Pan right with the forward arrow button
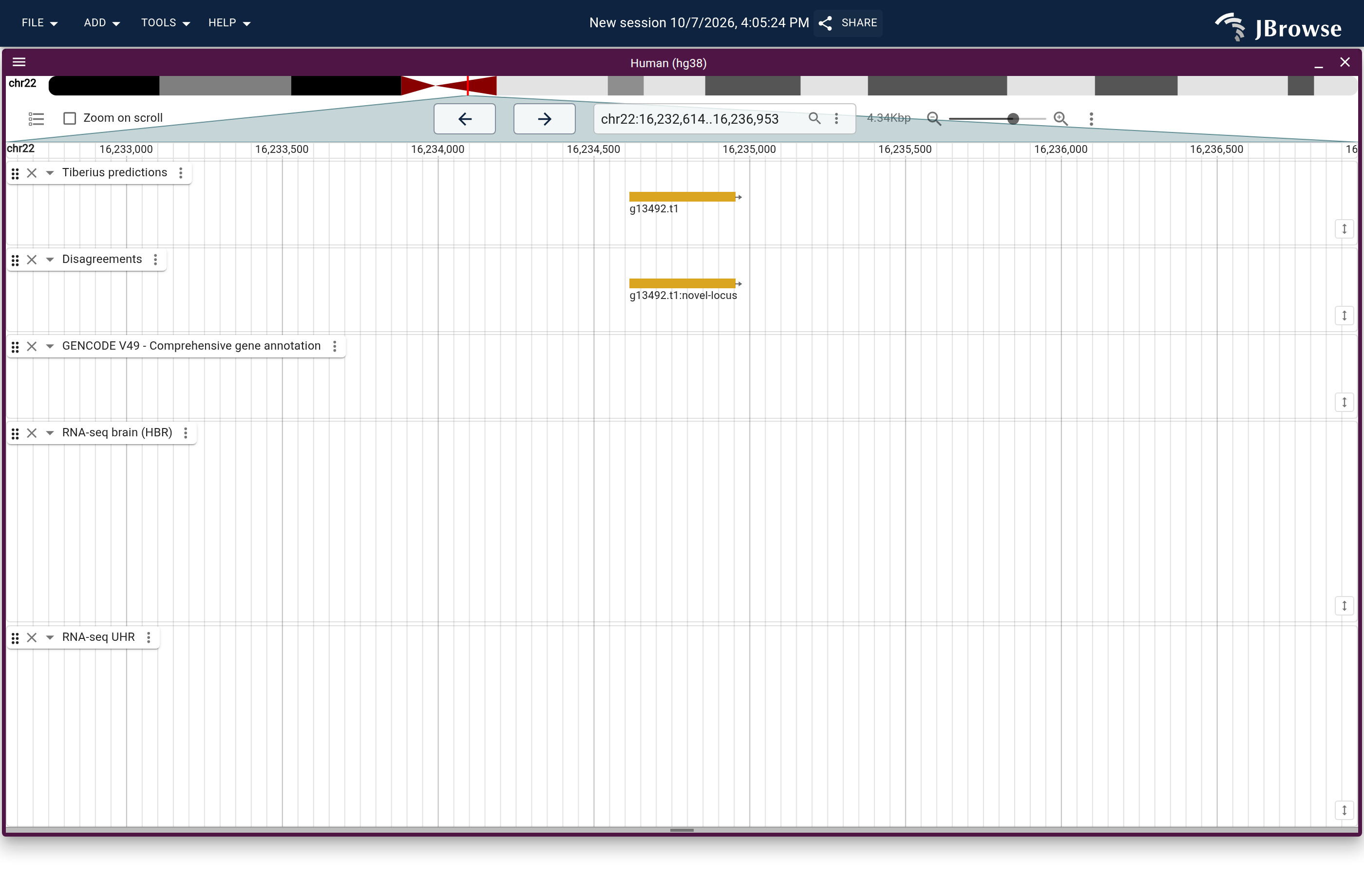 click(x=545, y=119)
